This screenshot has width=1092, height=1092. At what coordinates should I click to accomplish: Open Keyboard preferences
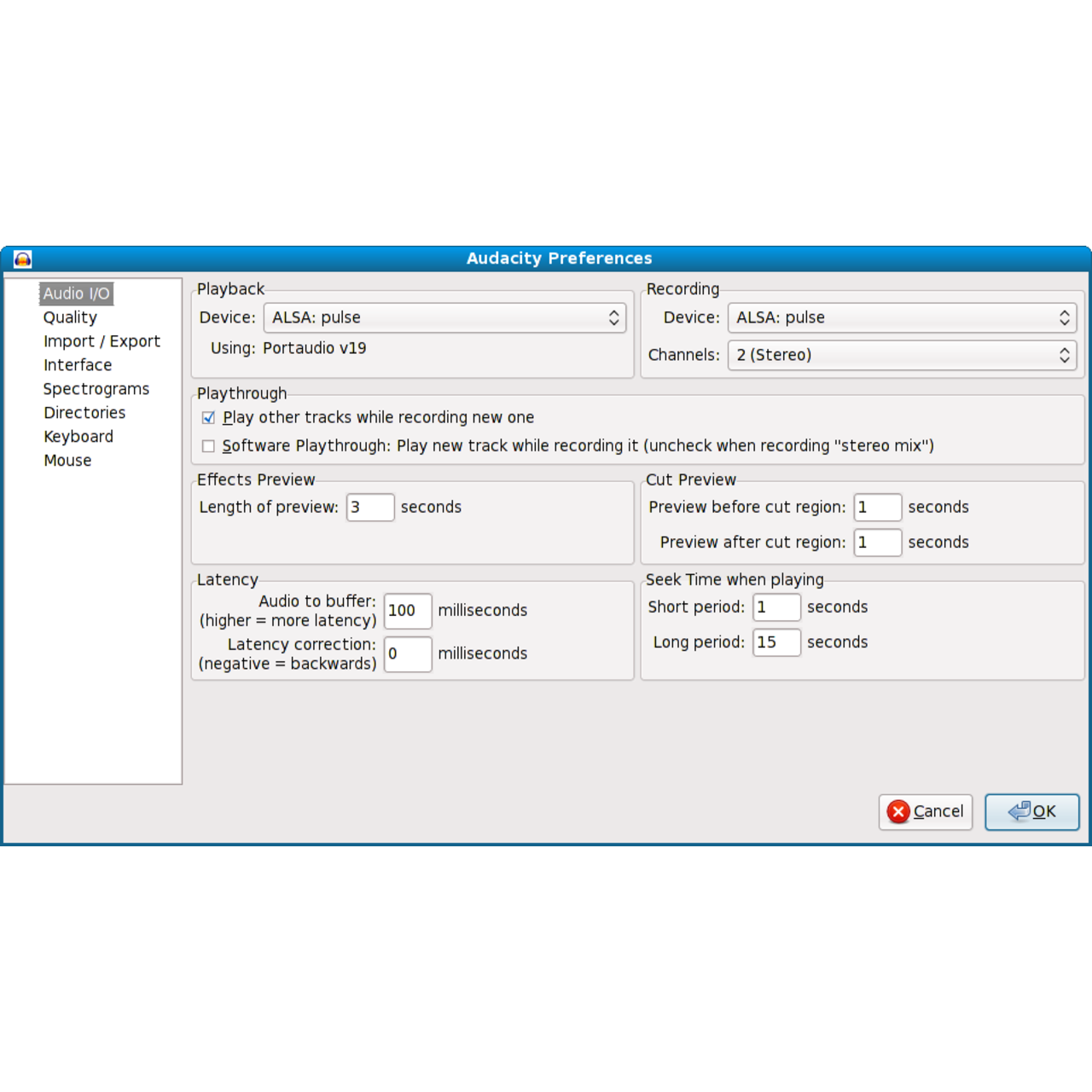(78, 437)
